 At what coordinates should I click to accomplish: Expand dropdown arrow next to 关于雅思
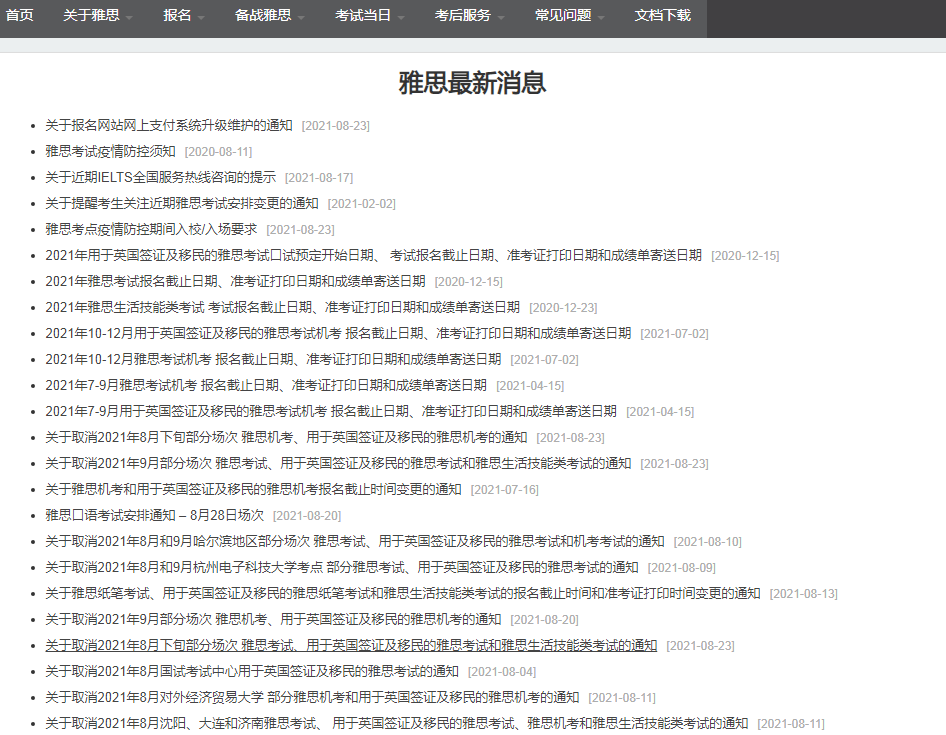(x=129, y=18)
